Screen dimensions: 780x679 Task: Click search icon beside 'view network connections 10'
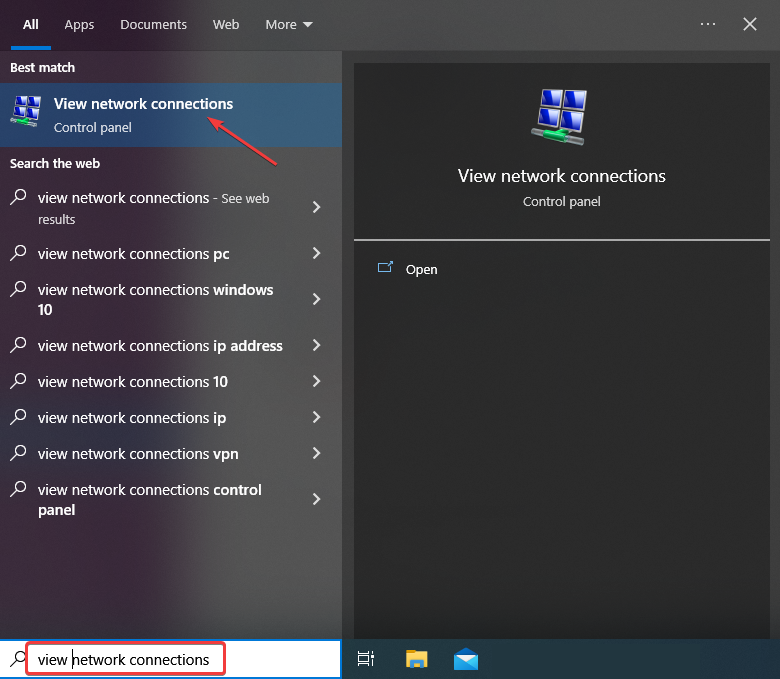click(18, 381)
